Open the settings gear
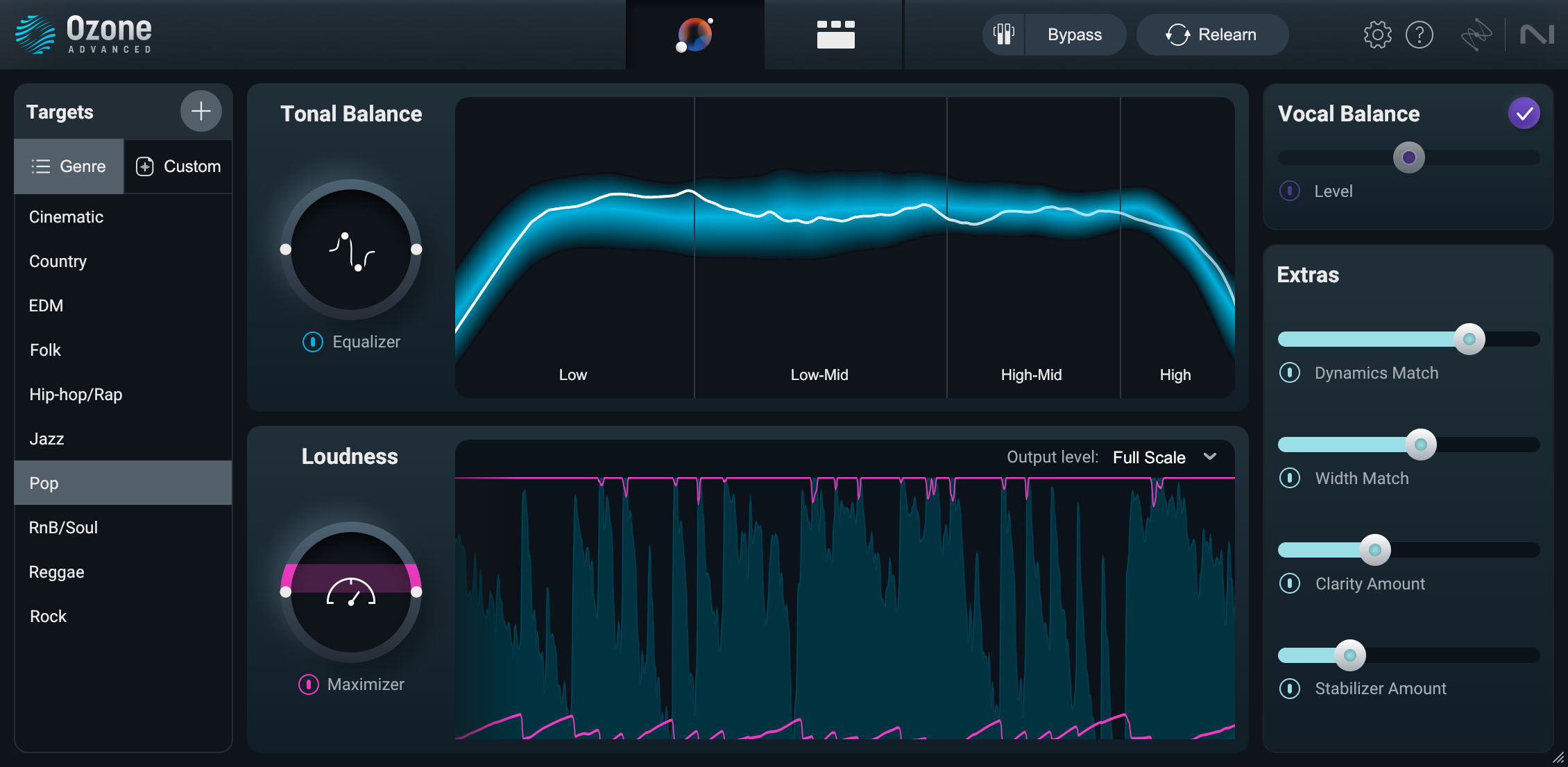 pos(1377,34)
